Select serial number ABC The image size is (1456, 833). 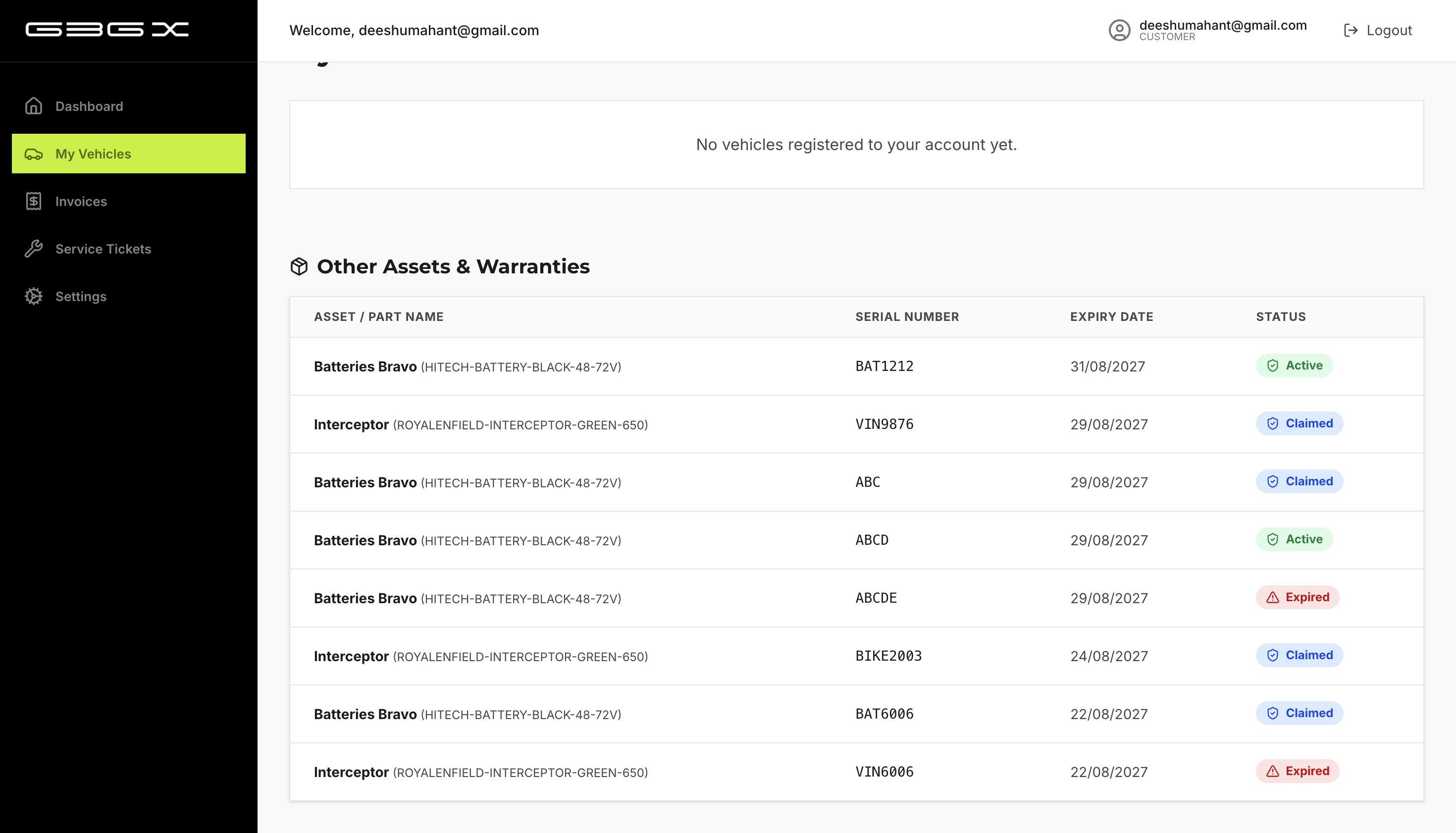pyautogui.click(x=868, y=482)
